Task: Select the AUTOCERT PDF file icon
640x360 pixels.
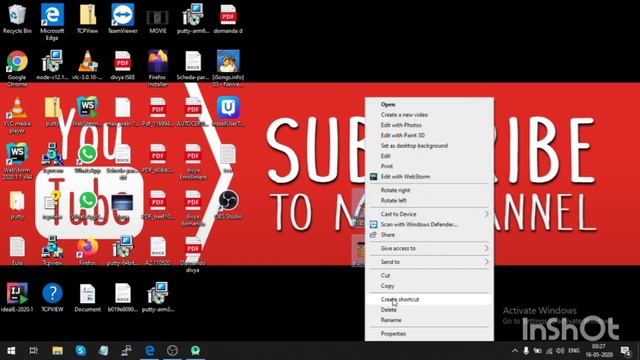Action: pos(193,112)
